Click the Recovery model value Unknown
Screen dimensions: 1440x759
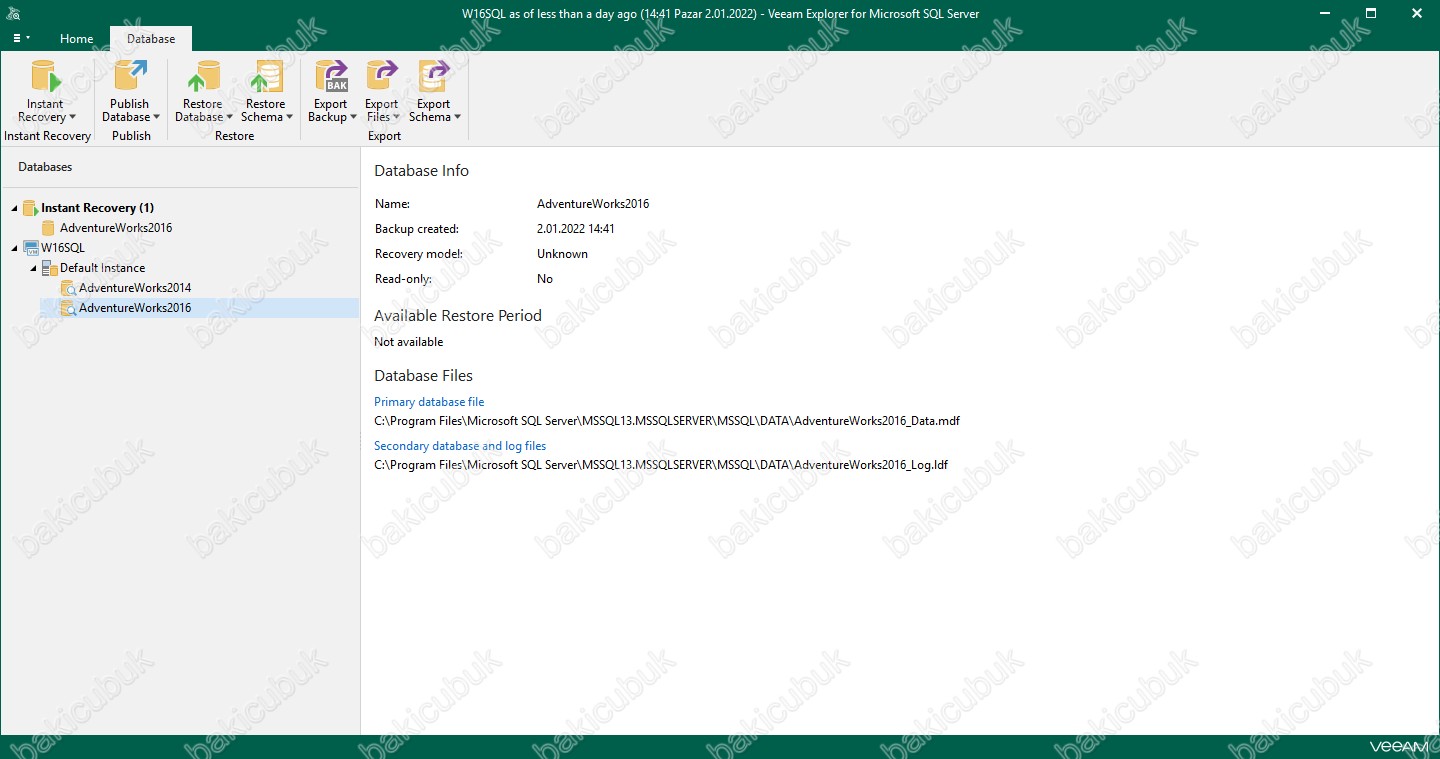coord(562,254)
